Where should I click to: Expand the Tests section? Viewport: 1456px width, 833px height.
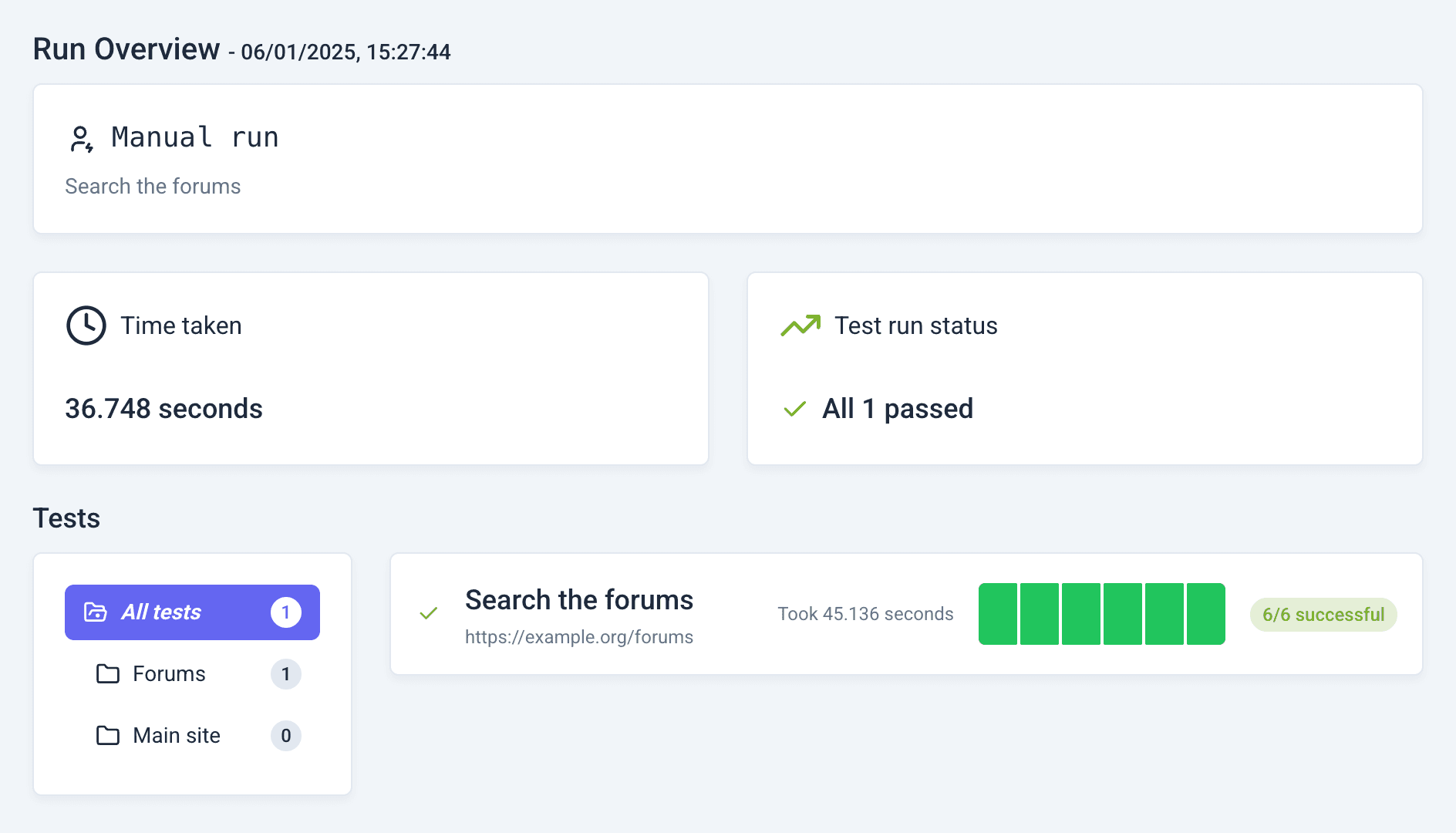[x=66, y=518]
